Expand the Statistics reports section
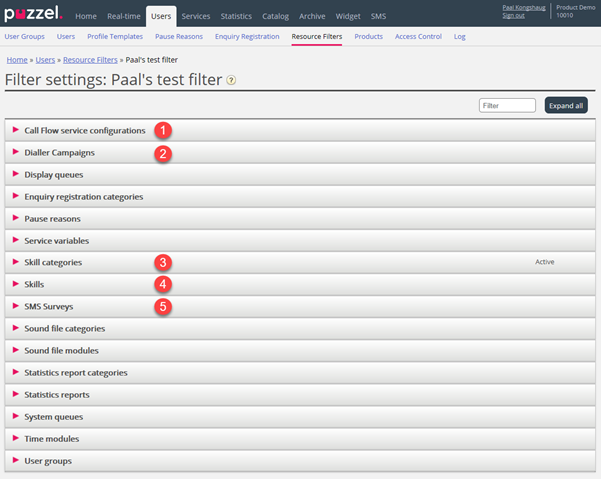This screenshot has width=601, height=479. (x=57, y=394)
